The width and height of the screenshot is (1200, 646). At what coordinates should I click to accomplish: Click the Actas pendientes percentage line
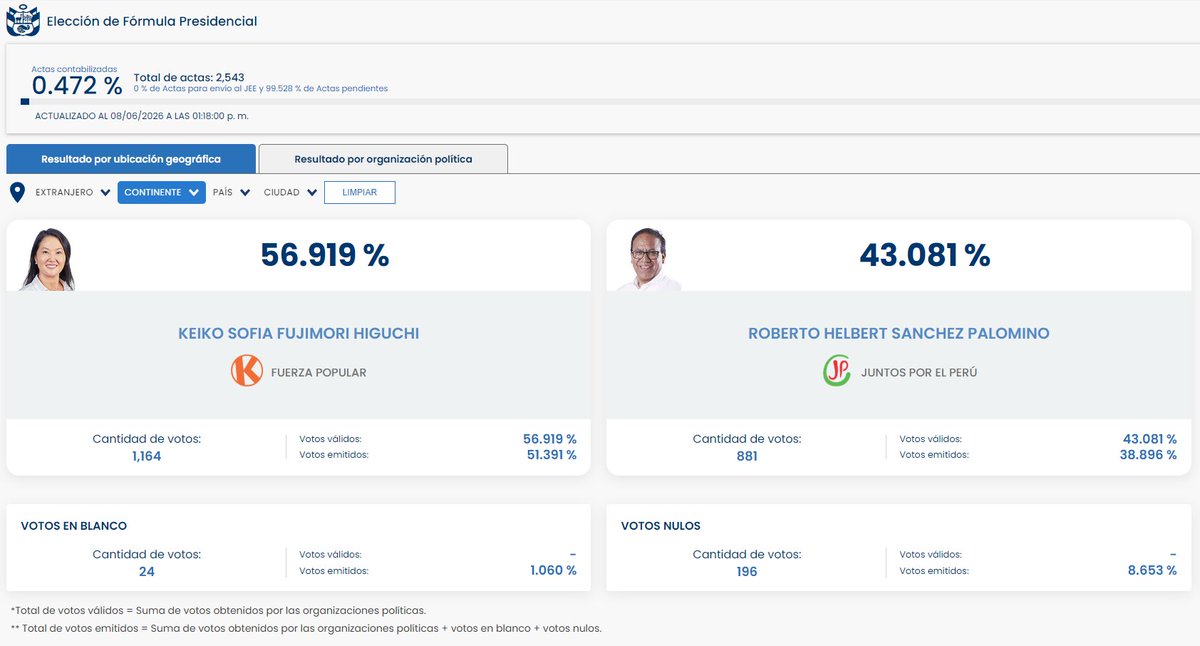click(x=261, y=89)
